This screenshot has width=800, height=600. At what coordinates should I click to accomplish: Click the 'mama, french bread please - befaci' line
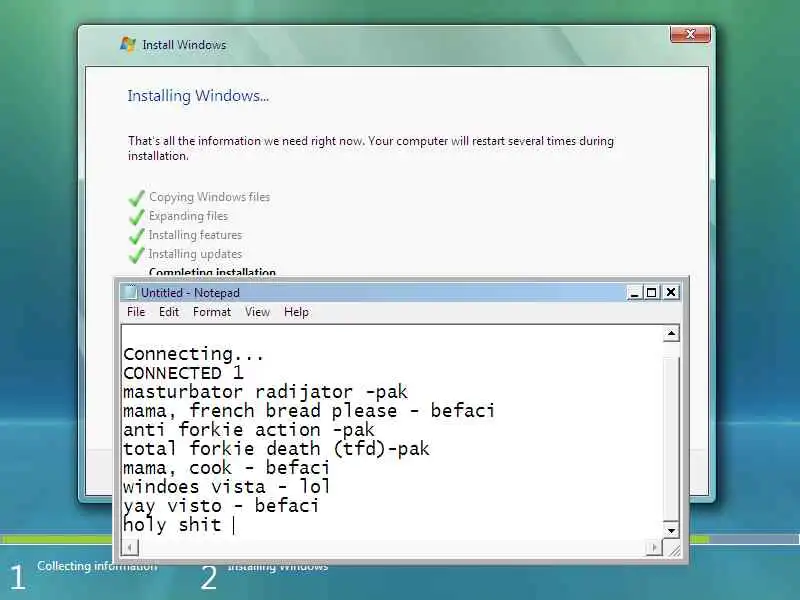tap(309, 411)
